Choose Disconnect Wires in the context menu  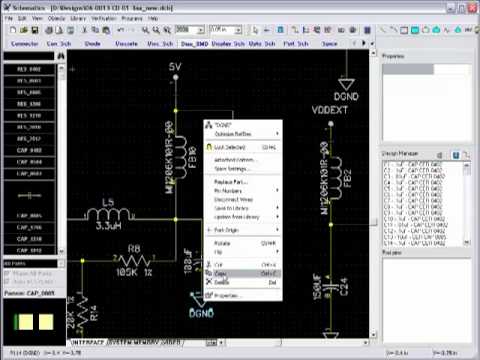coord(243,199)
